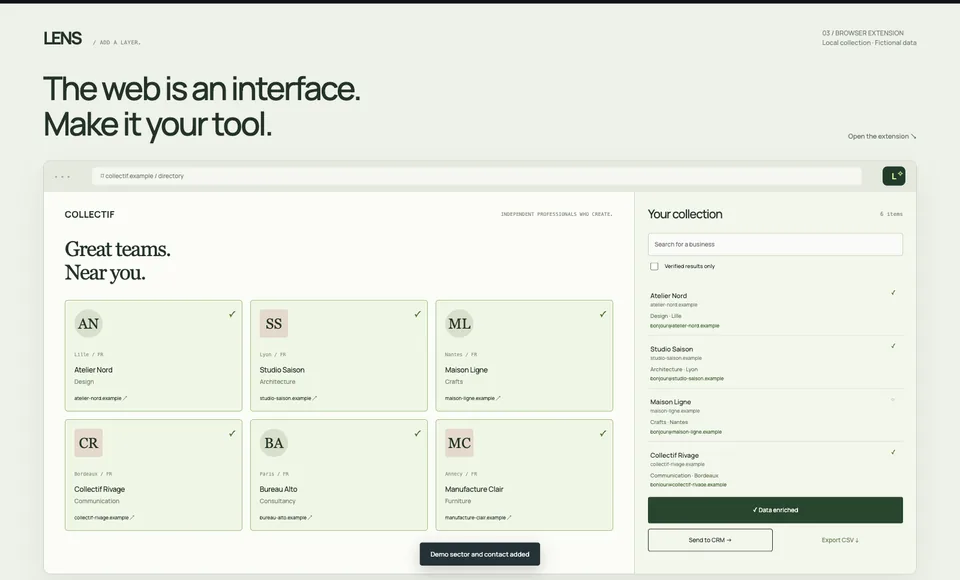Open atelier-nord.example link on card

[100, 398]
